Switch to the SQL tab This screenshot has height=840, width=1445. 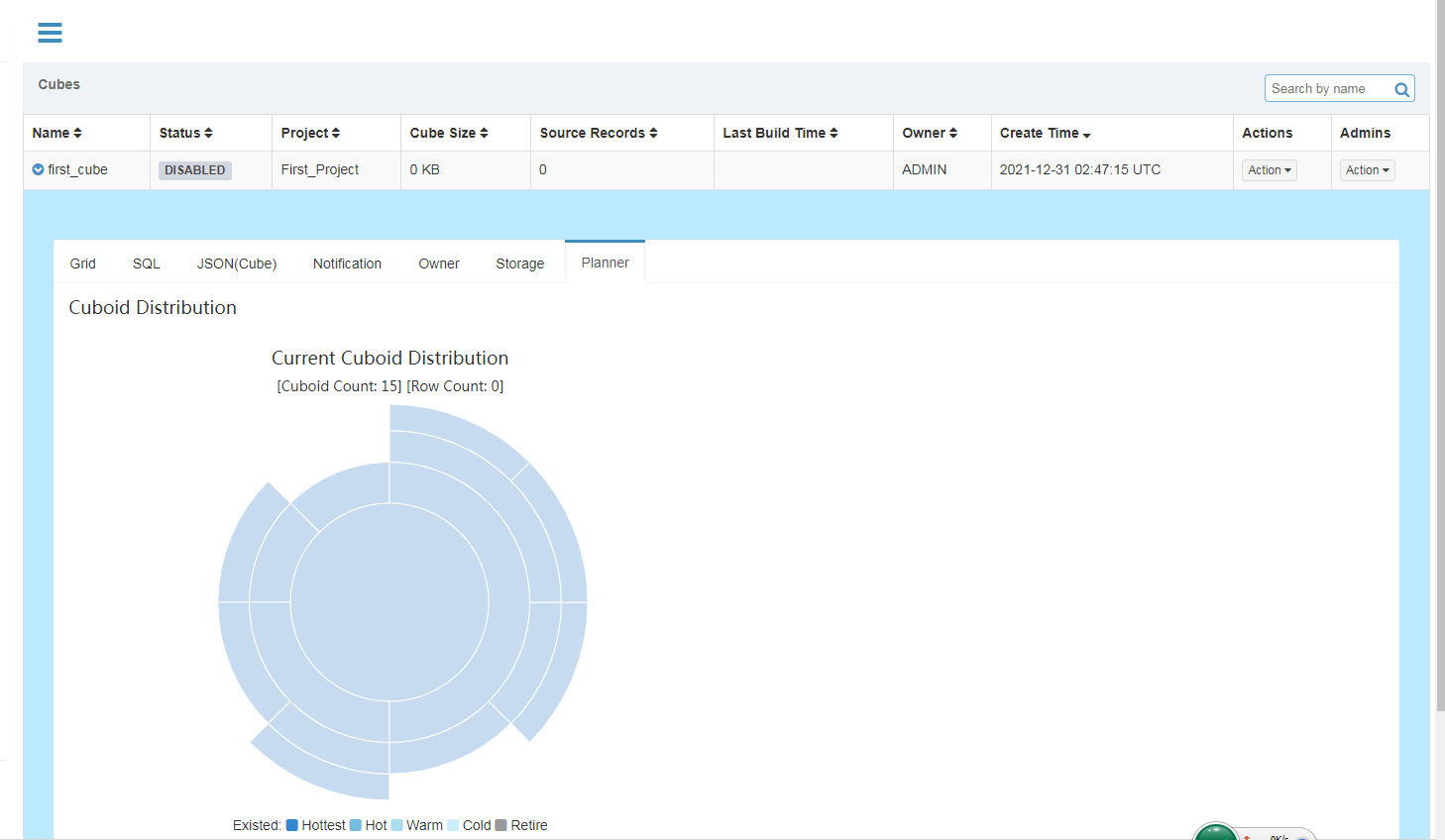click(x=147, y=263)
